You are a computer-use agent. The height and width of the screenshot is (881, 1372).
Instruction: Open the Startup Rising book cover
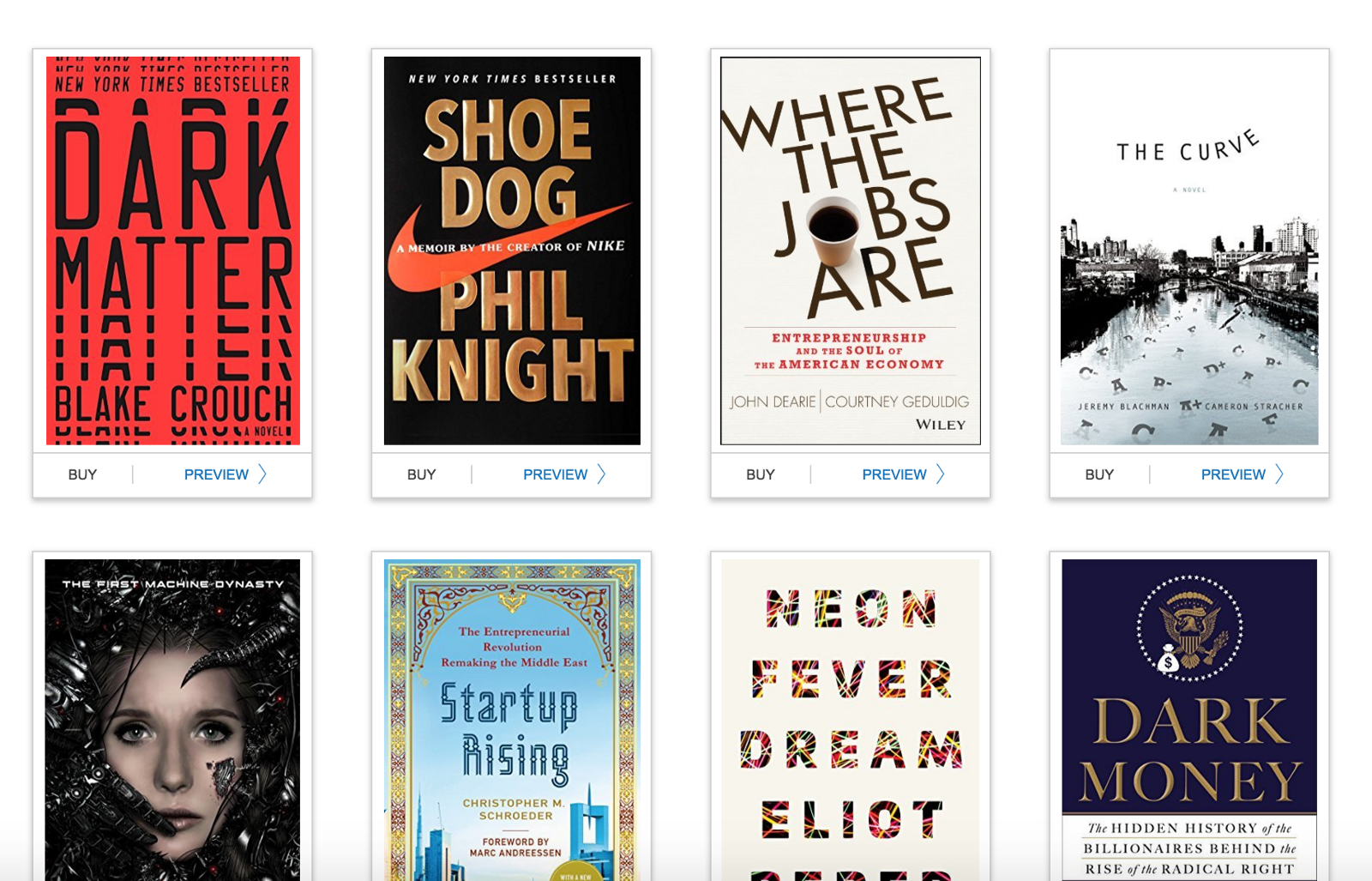(512, 721)
